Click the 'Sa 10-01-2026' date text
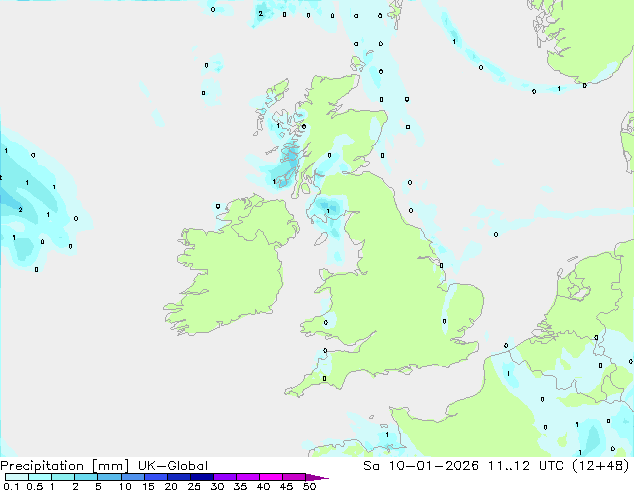The width and height of the screenshot is (634, 490). pyautogui.click(x=421, y=466)
